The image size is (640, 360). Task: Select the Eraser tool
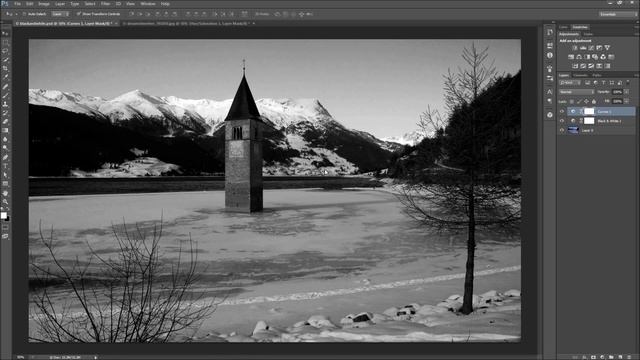click(6, 122)
